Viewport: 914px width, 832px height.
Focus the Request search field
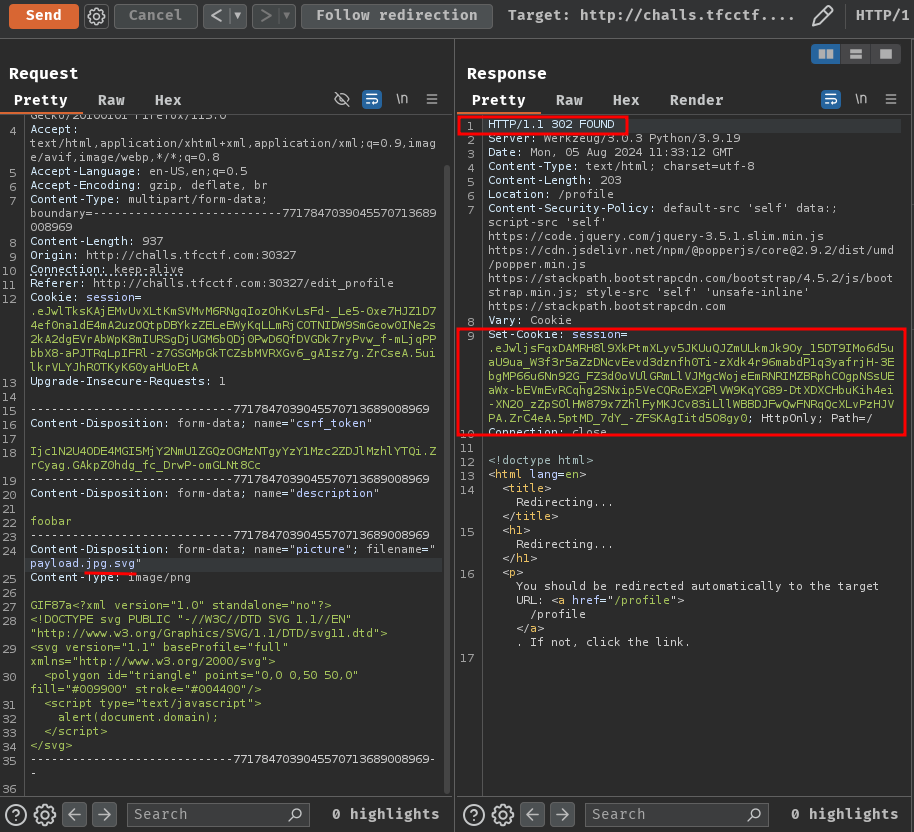coord(218,815)
